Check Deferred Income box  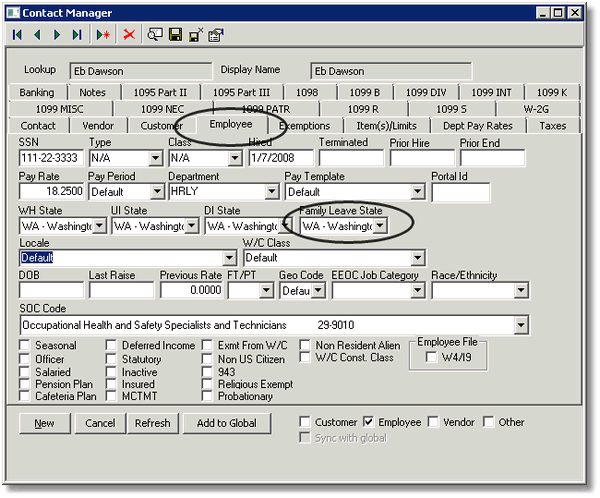coord(111,345)
